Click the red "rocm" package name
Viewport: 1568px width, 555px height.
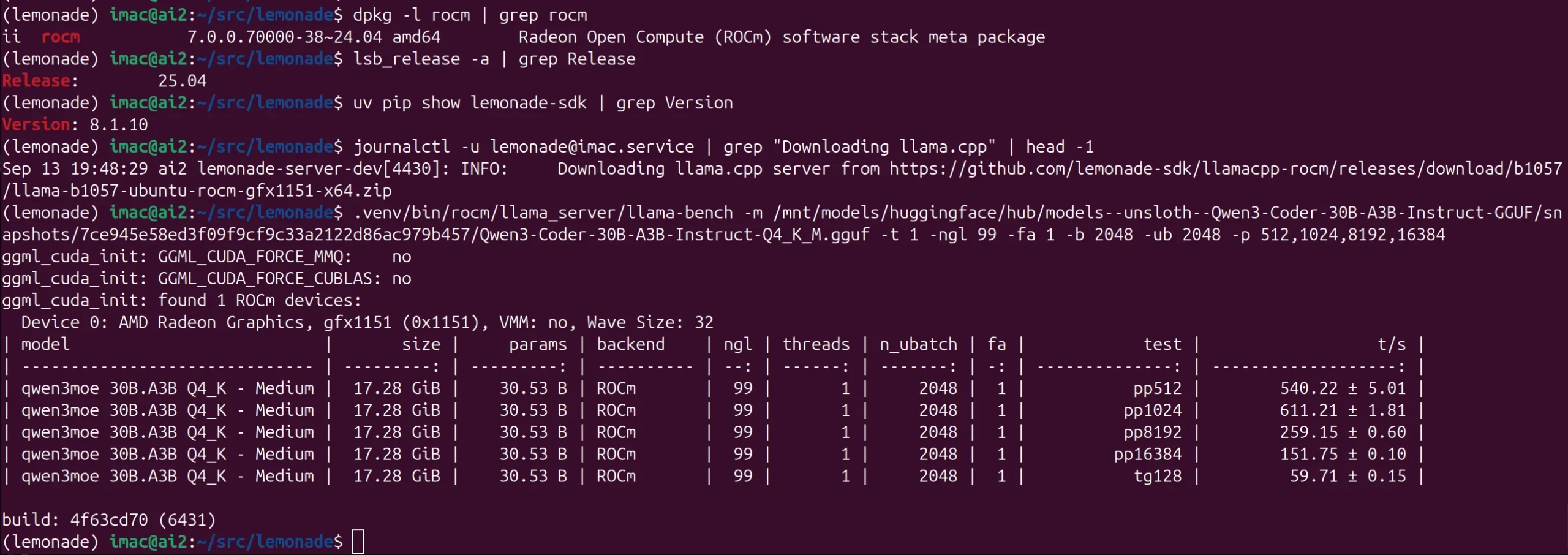[61, 37]
